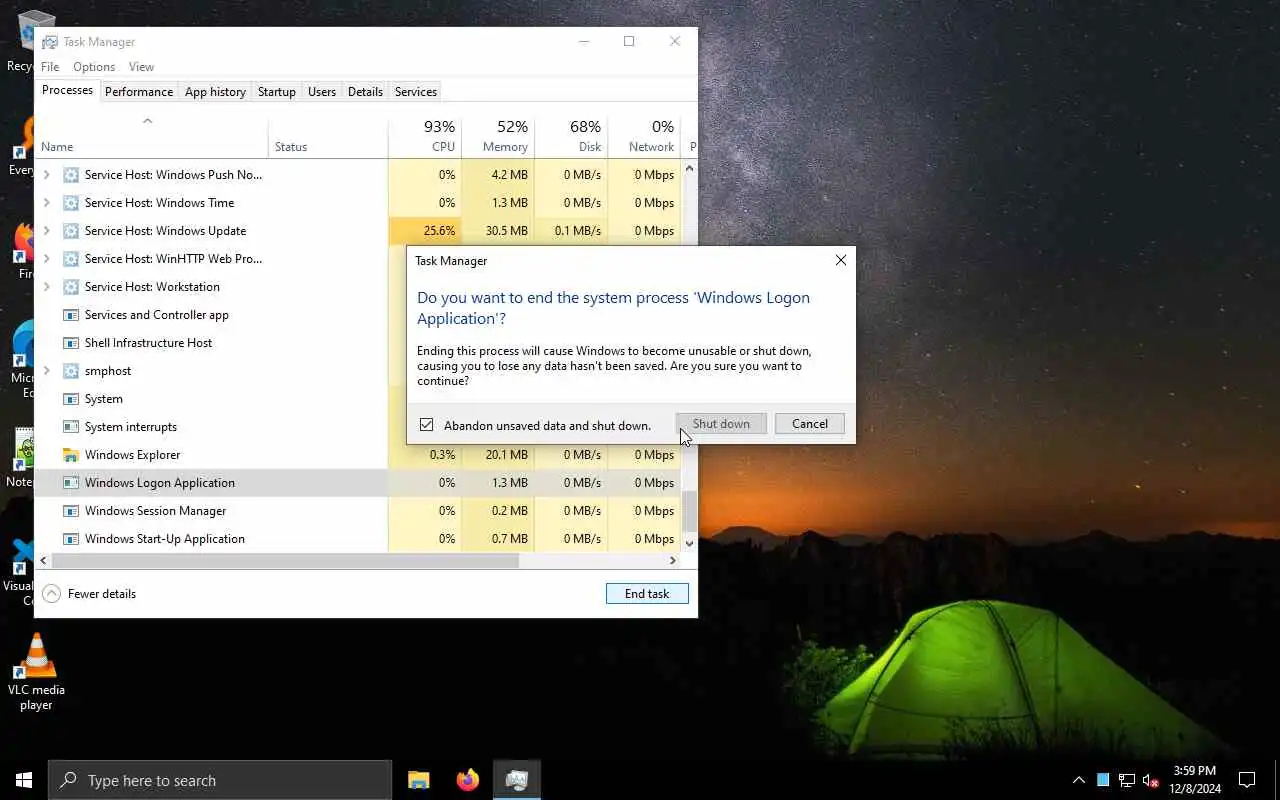Switch to the Users tab
Image resolution: width=1280 pixels, height=800 pixels.
click(x=322, y=92)
